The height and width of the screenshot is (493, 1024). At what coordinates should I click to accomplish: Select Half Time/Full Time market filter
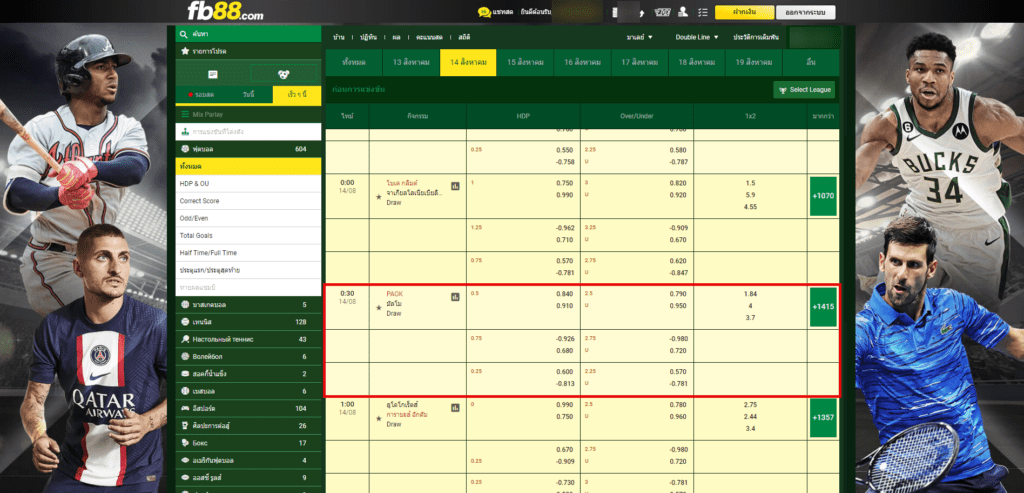(248, 253)
